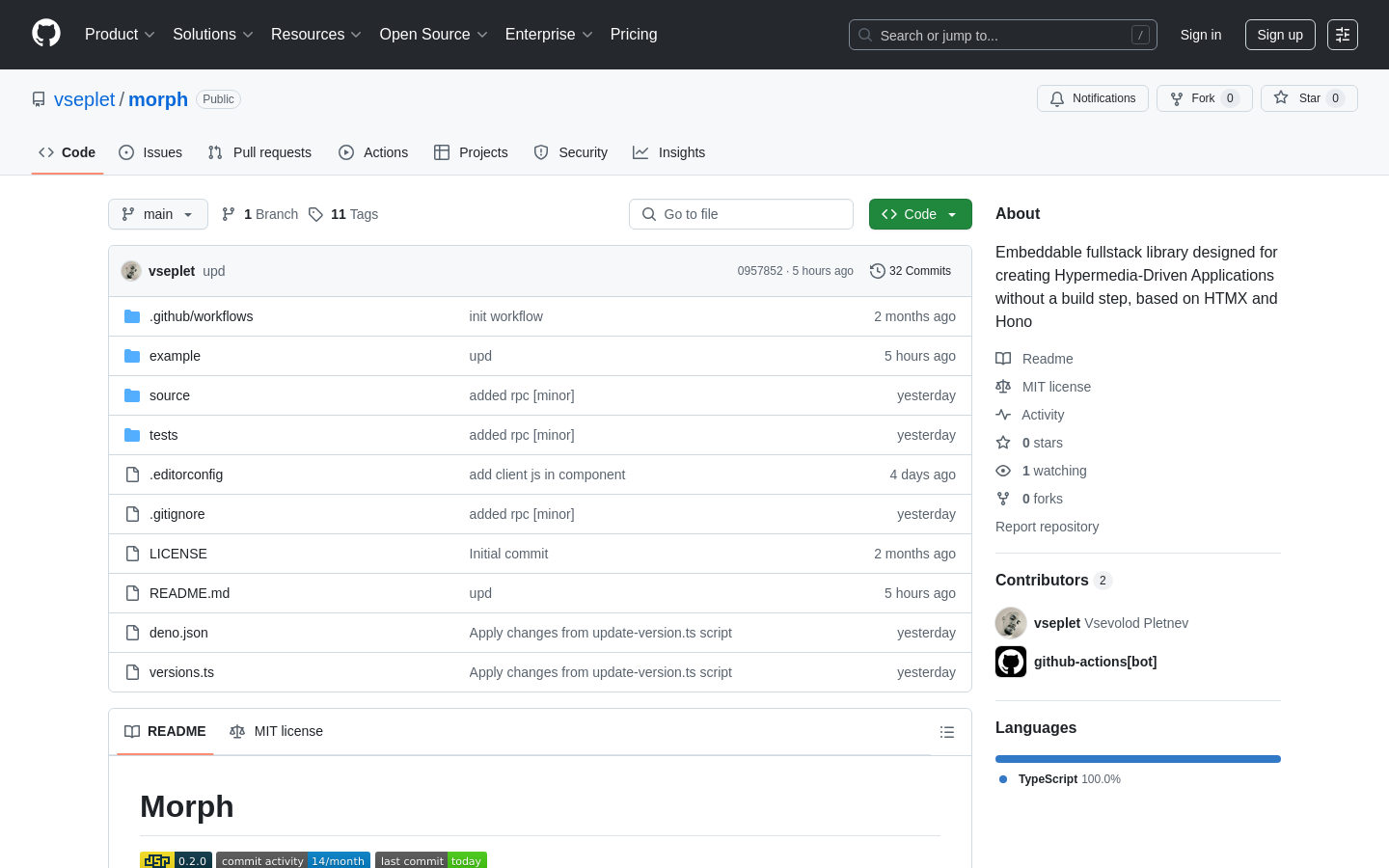Viewport: 1389px width, 868px height.
Task: Go to the Pricing page
Action: pos(634,35)
